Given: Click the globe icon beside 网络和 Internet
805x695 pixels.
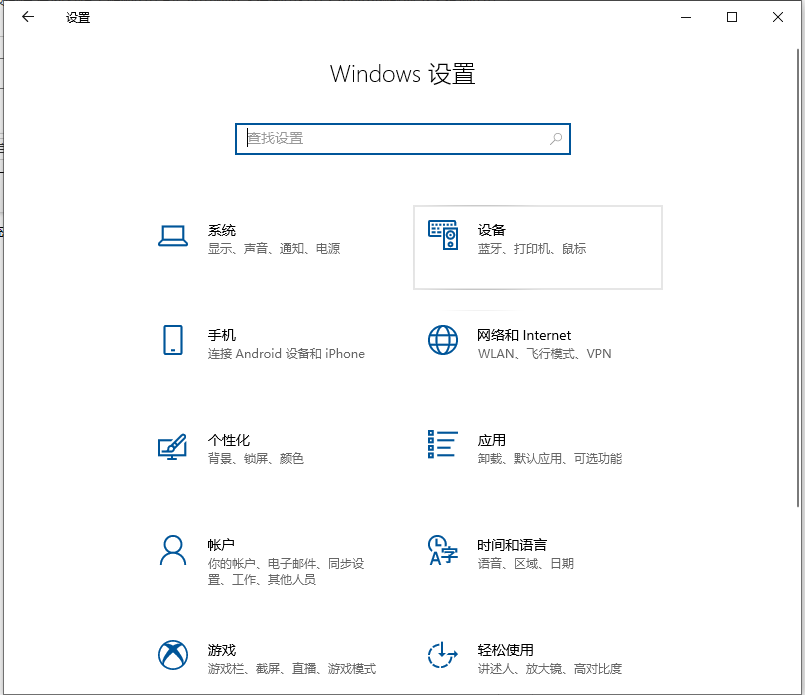Looking at the screenshot, I should (x=442, y=340).
